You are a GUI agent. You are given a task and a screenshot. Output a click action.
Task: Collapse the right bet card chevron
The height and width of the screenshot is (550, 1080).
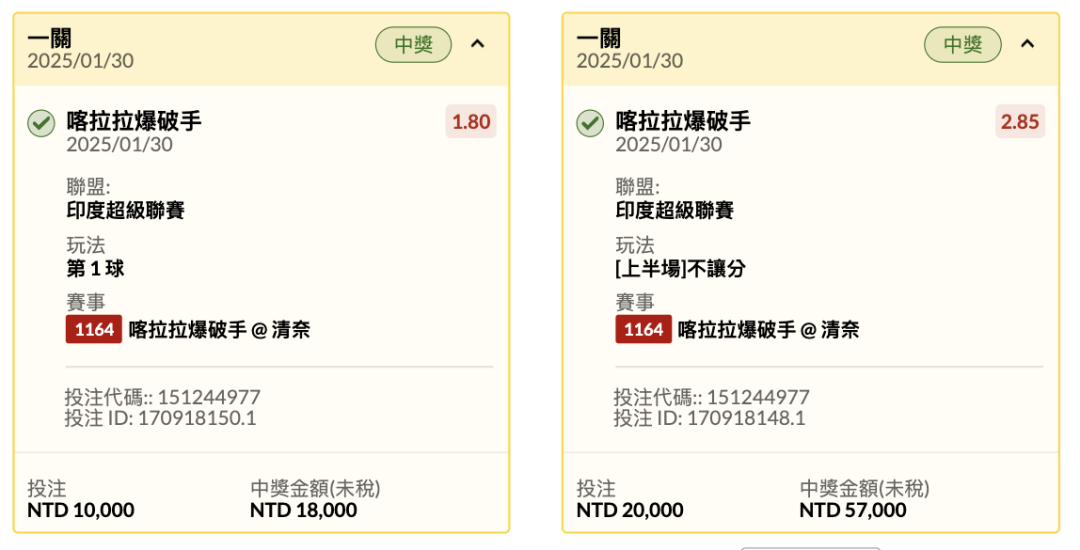[1027, 44]
